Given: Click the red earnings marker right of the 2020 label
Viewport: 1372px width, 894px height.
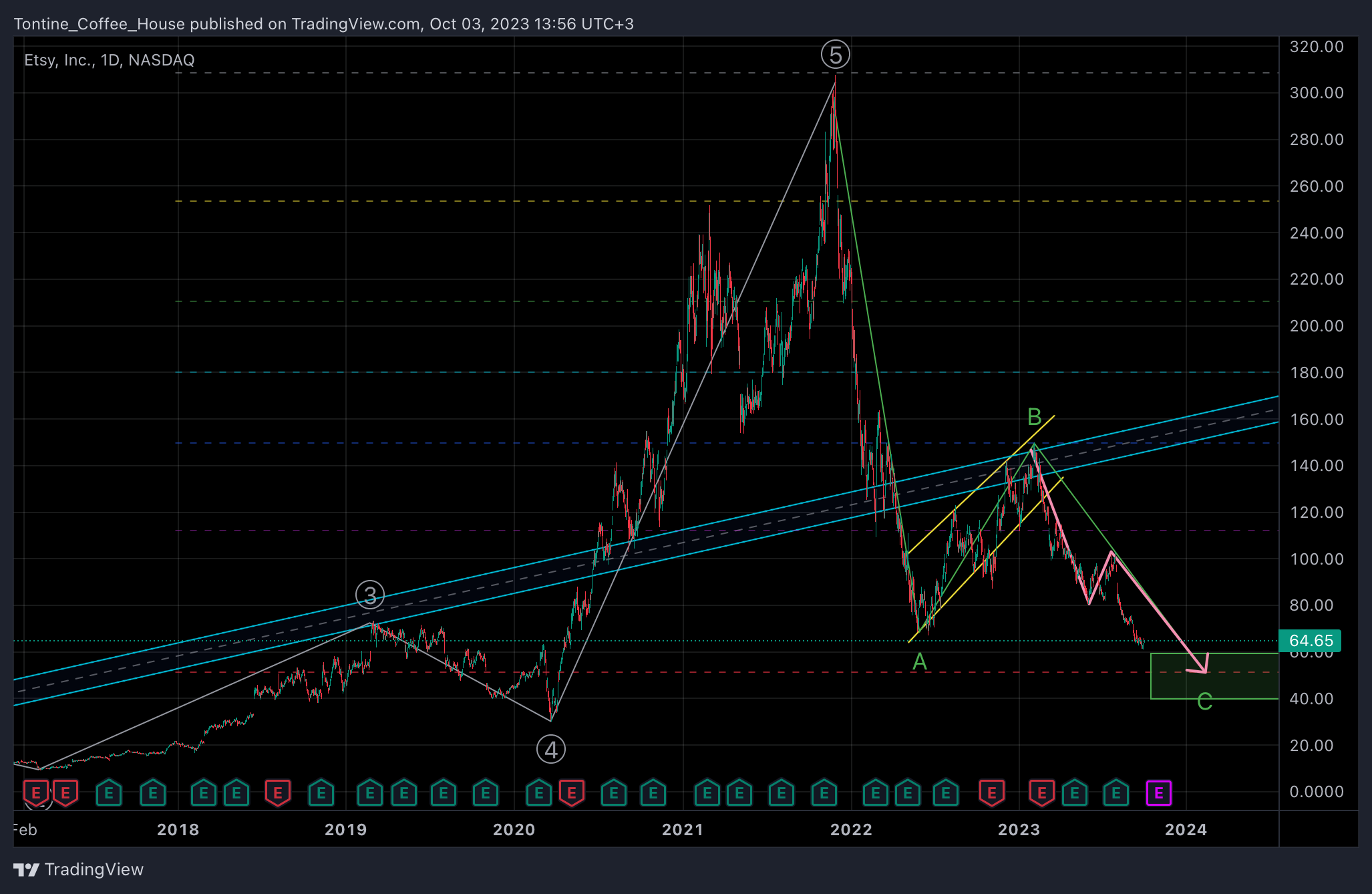Looking at the screenshot, I should (x=572, y=793).
